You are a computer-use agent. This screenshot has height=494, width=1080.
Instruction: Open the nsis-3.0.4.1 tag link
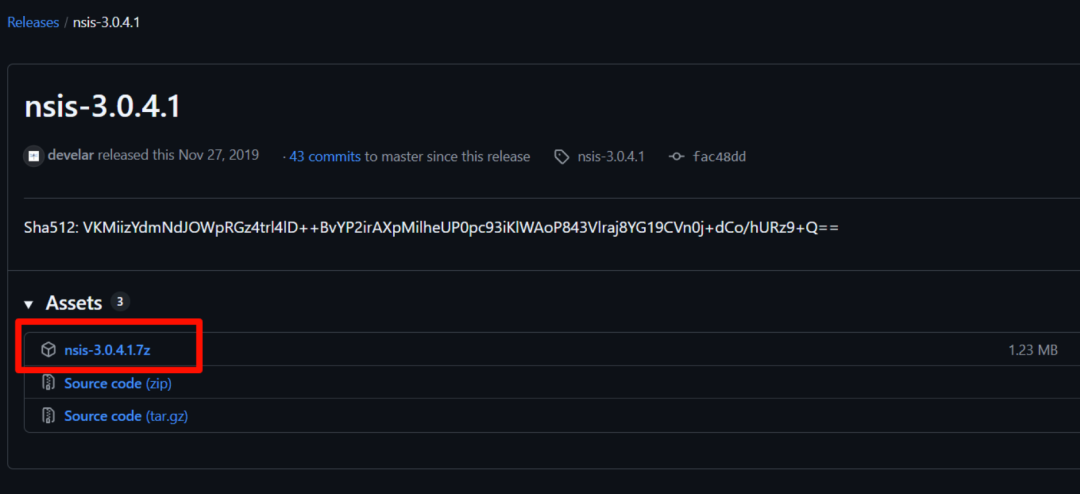click(611, 157)
